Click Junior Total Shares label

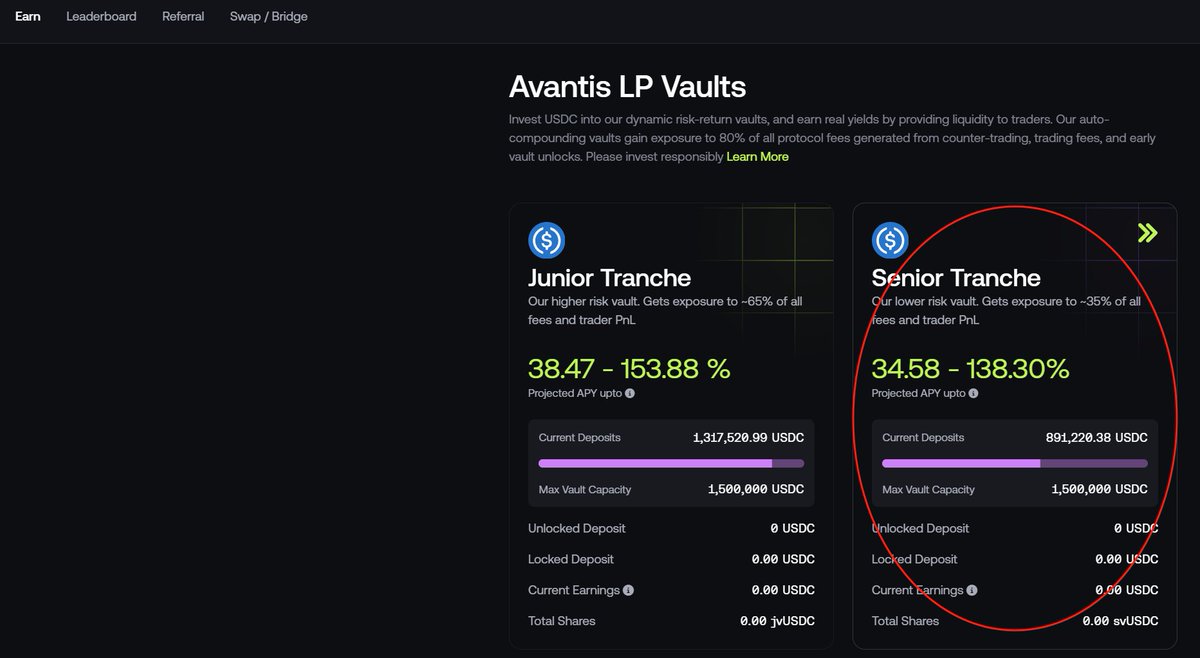561,621
